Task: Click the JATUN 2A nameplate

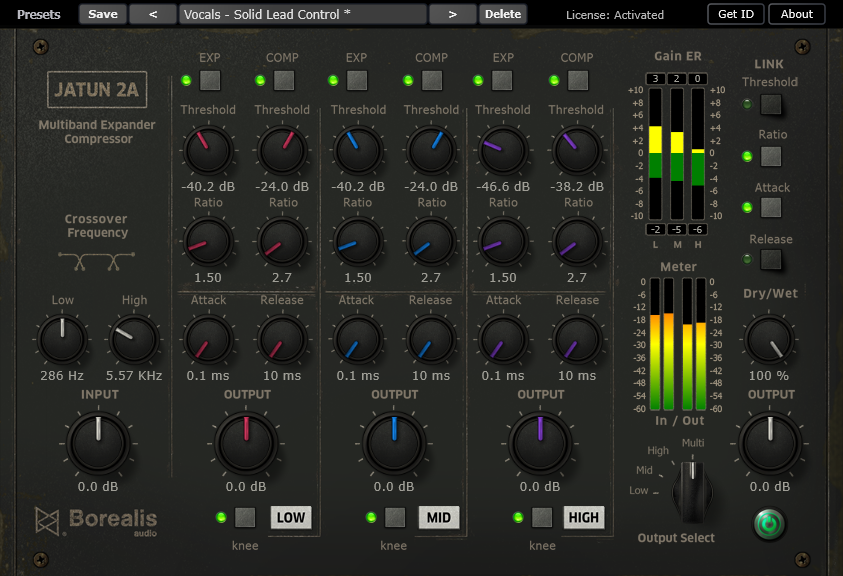Action: 97,89
